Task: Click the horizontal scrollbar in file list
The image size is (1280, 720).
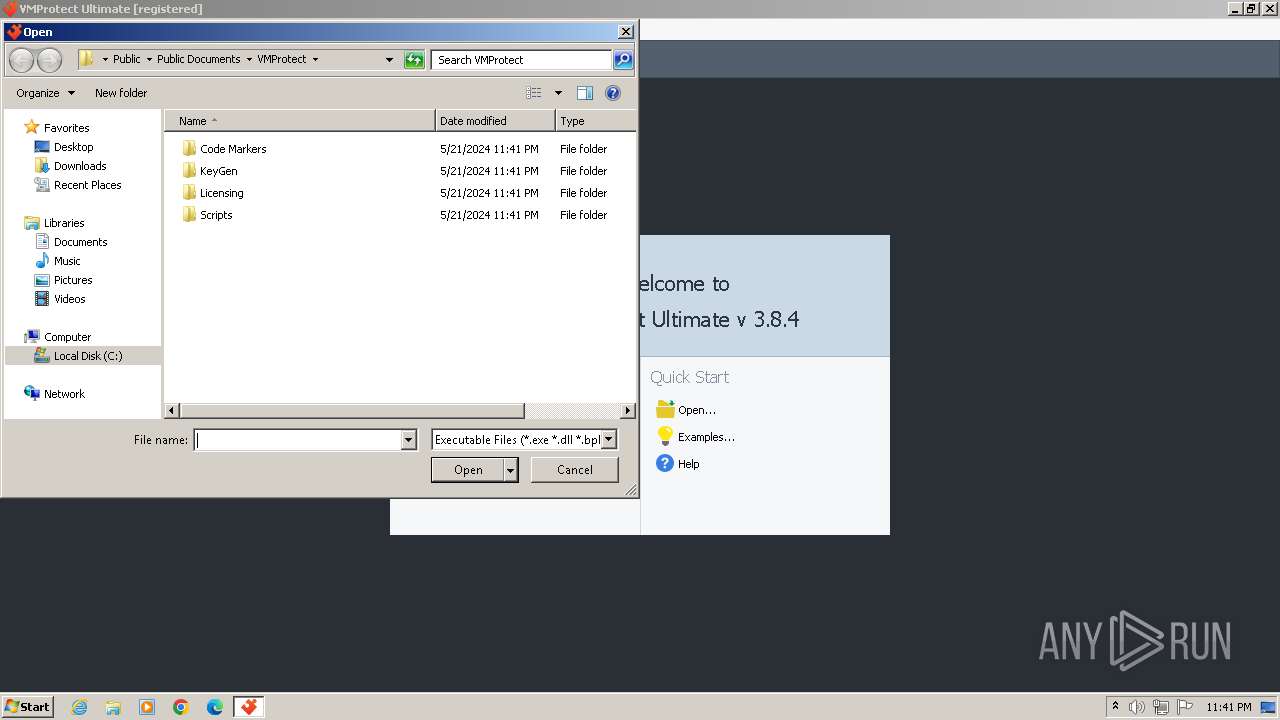Action: [352, 410]
